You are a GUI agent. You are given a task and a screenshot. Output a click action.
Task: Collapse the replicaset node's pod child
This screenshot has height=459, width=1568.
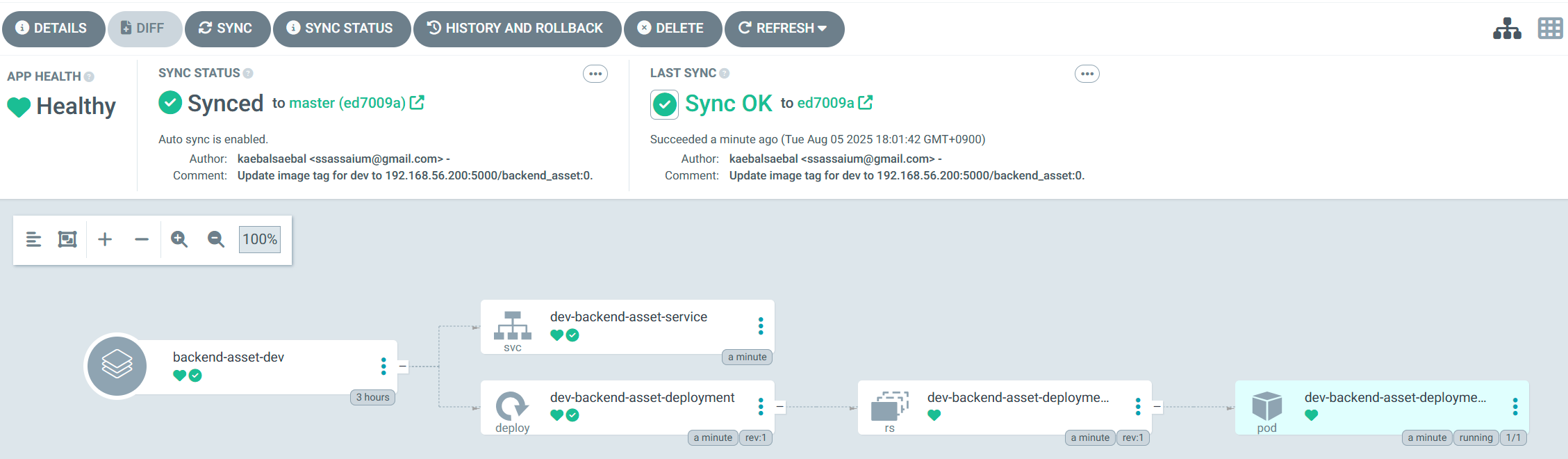(x=1157, y=407)
